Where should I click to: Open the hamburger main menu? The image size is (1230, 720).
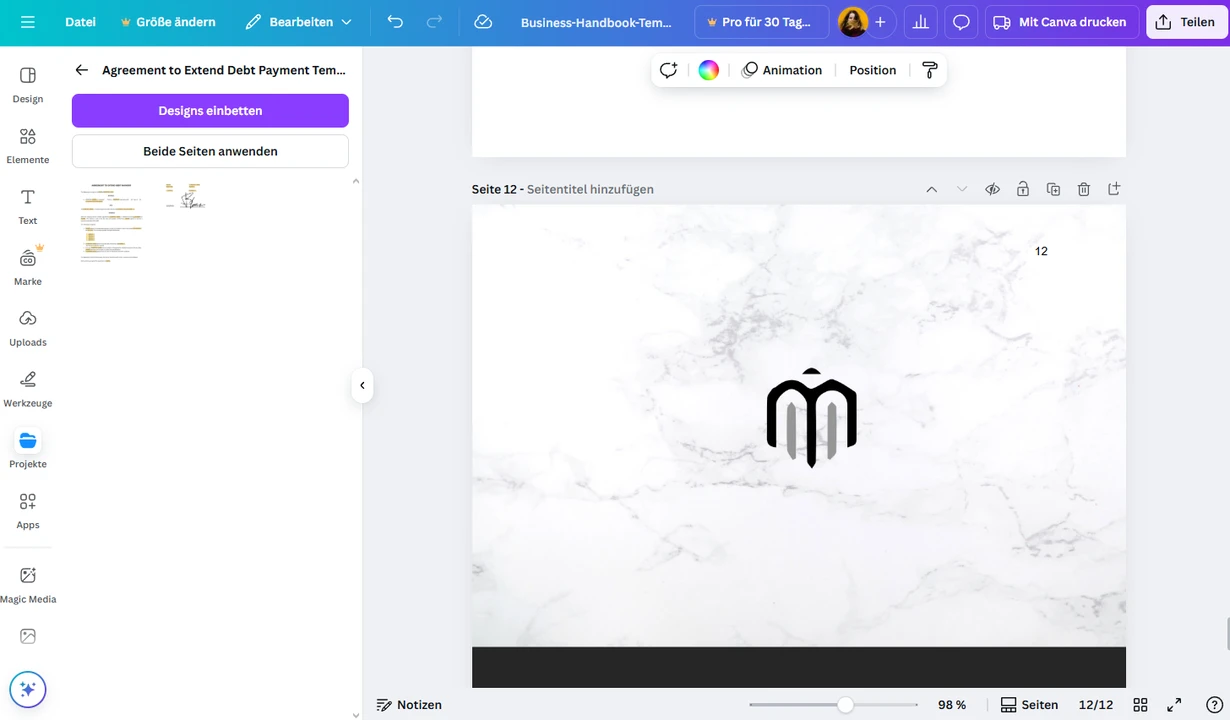[27, 22]
